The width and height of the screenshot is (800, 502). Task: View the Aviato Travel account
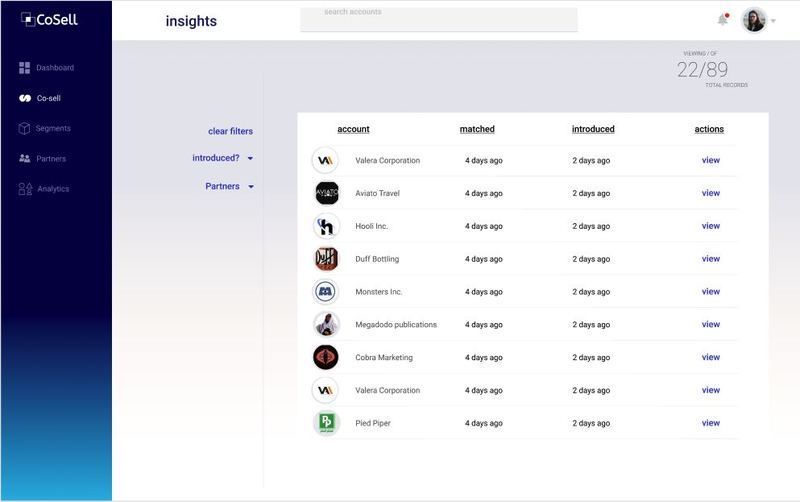(711, 193)
